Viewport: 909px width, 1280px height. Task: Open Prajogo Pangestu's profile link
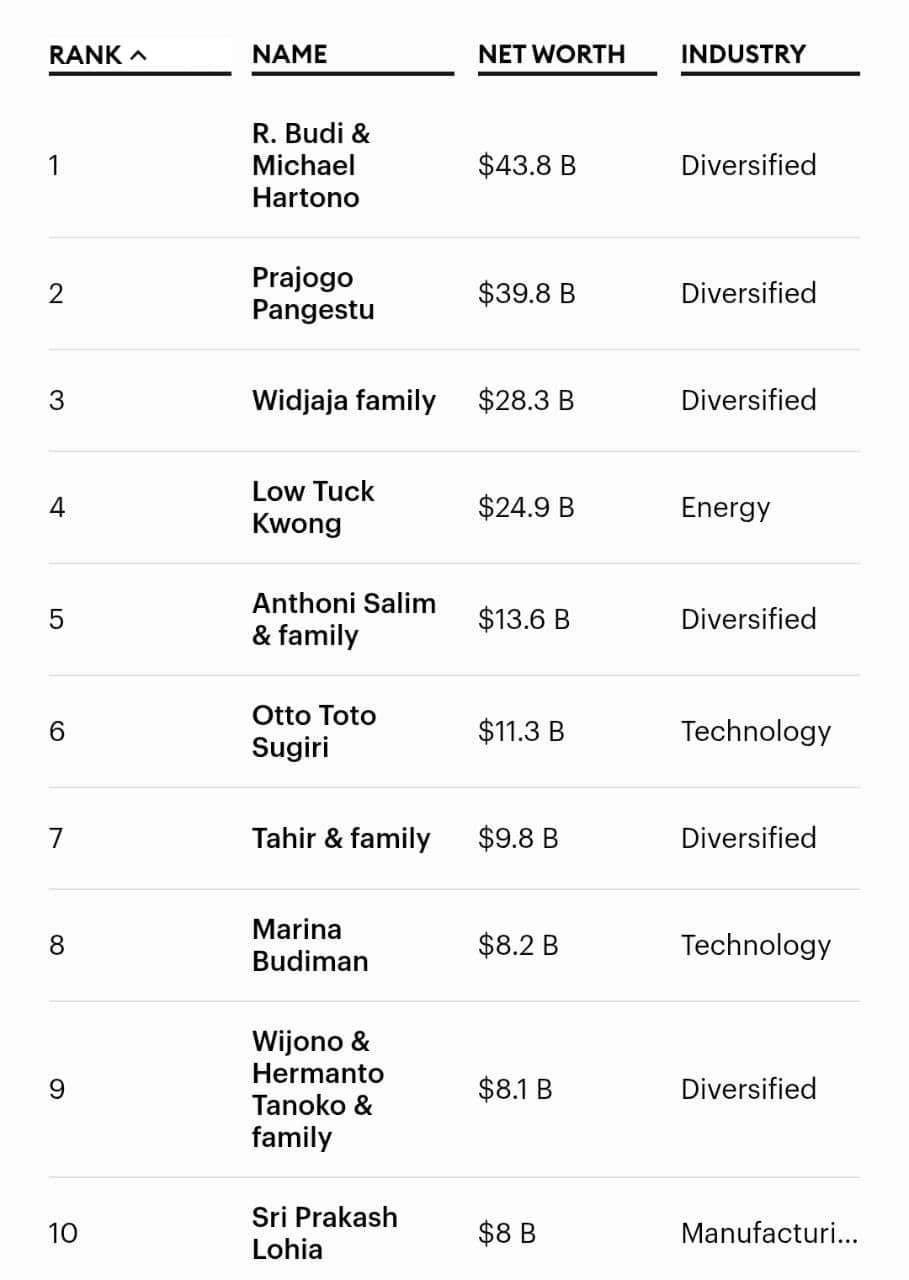[313, 294]
